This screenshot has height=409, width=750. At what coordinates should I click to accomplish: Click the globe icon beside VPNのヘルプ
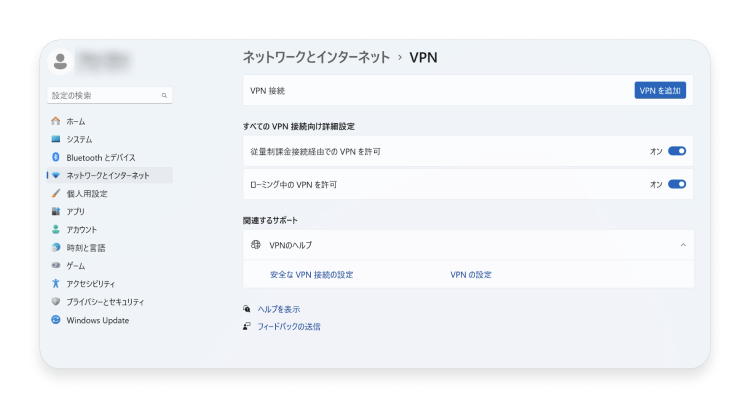point(256,245)
